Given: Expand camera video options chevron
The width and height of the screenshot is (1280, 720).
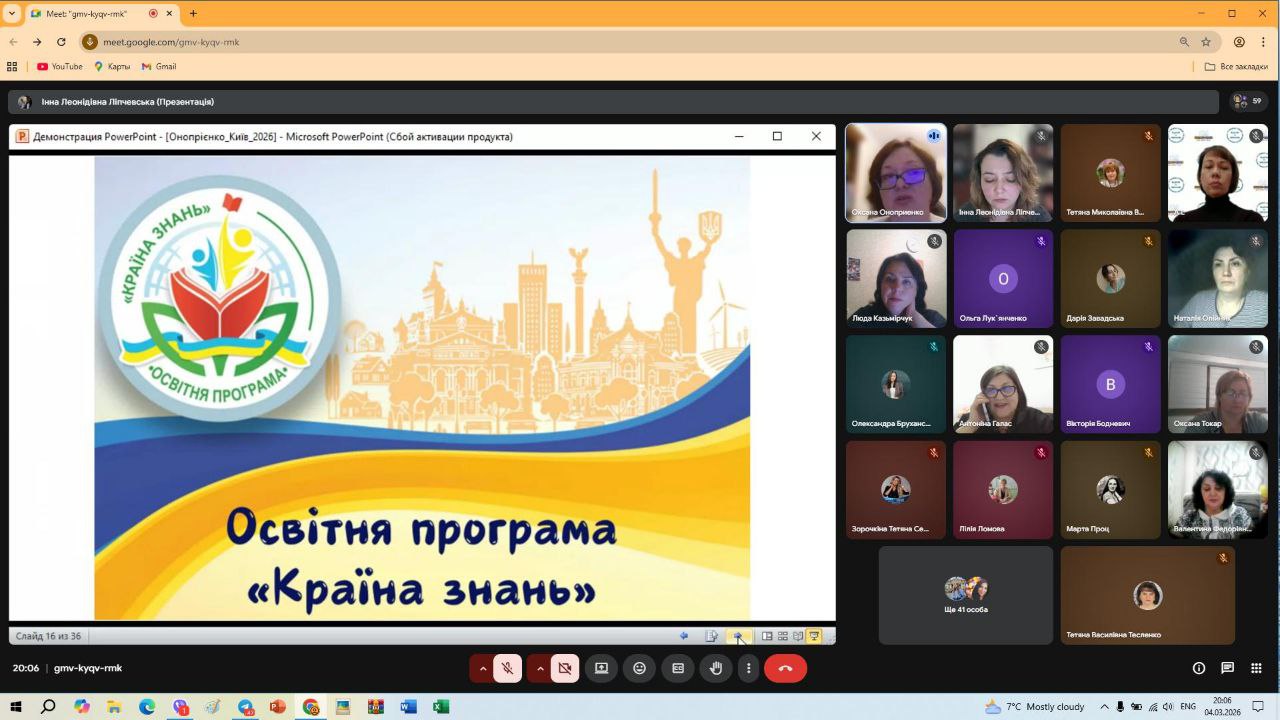Looking at the screenshot, I should point(541,668).
